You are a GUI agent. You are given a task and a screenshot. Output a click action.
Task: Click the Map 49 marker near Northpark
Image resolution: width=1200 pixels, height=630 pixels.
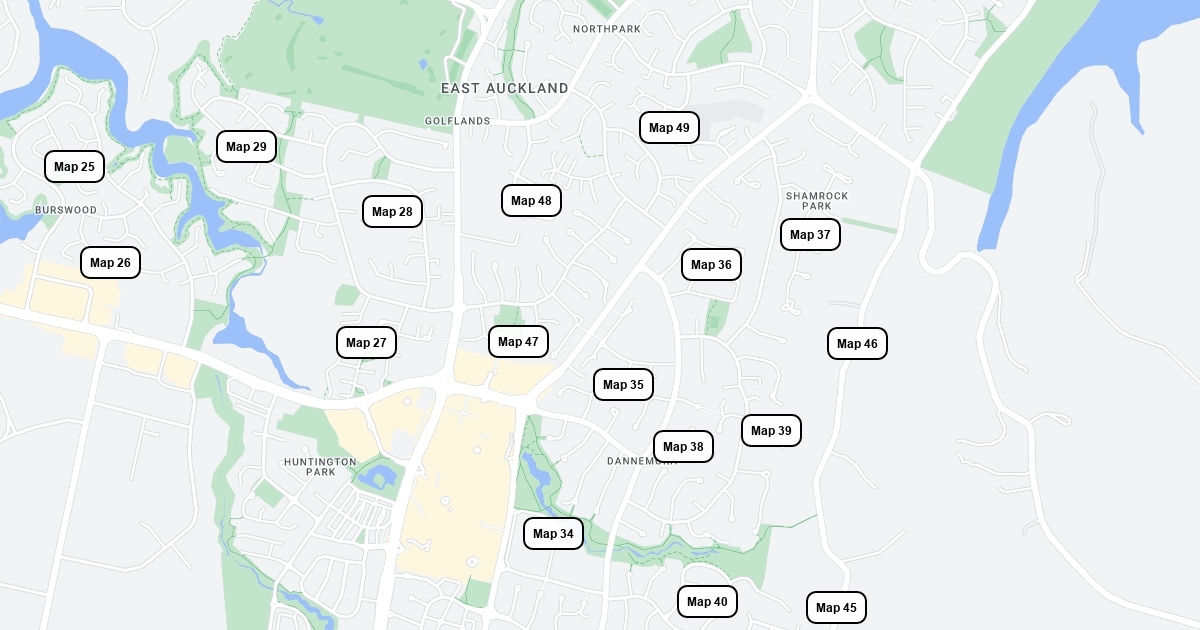coord(669,128)
